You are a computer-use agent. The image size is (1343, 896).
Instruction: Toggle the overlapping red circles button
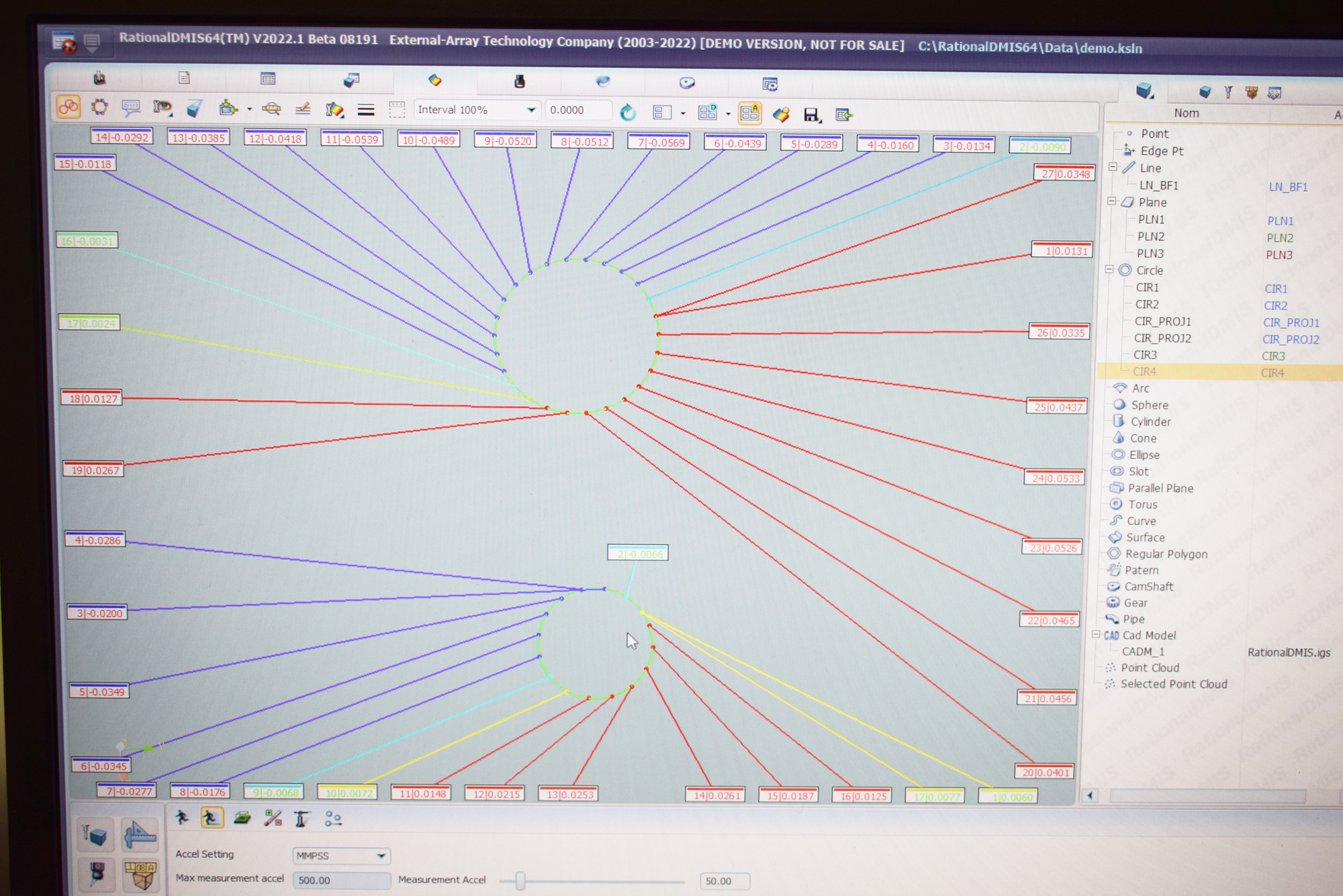[x=68, y=107]
